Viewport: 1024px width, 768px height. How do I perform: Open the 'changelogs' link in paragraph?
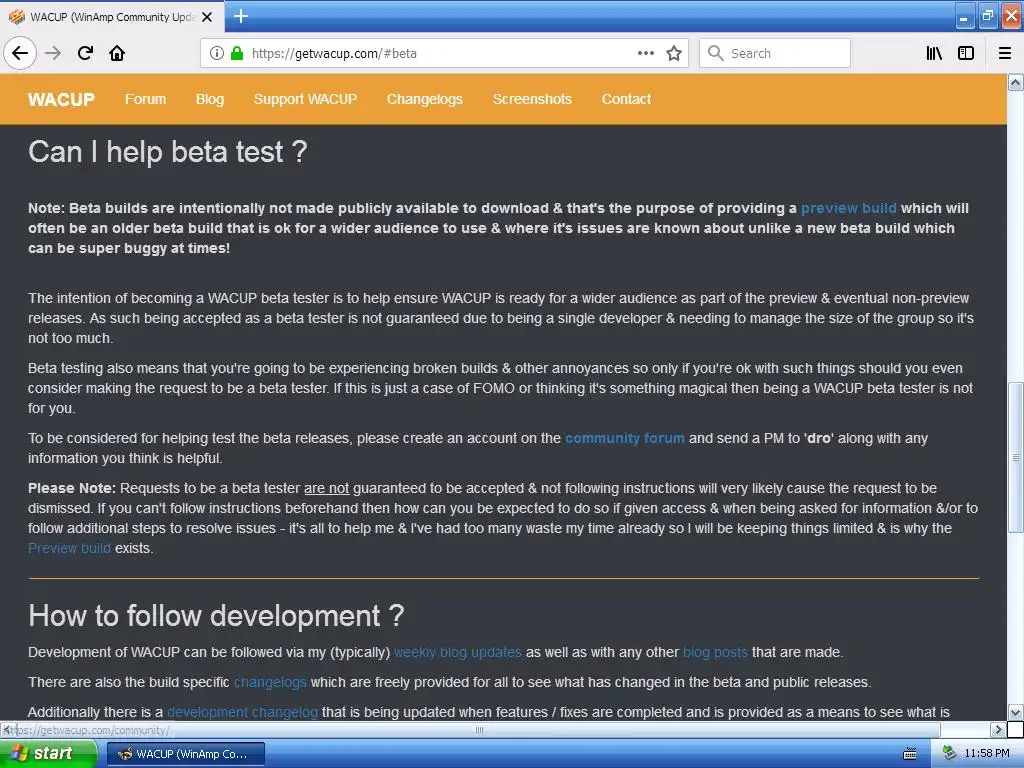click(270, 682)
